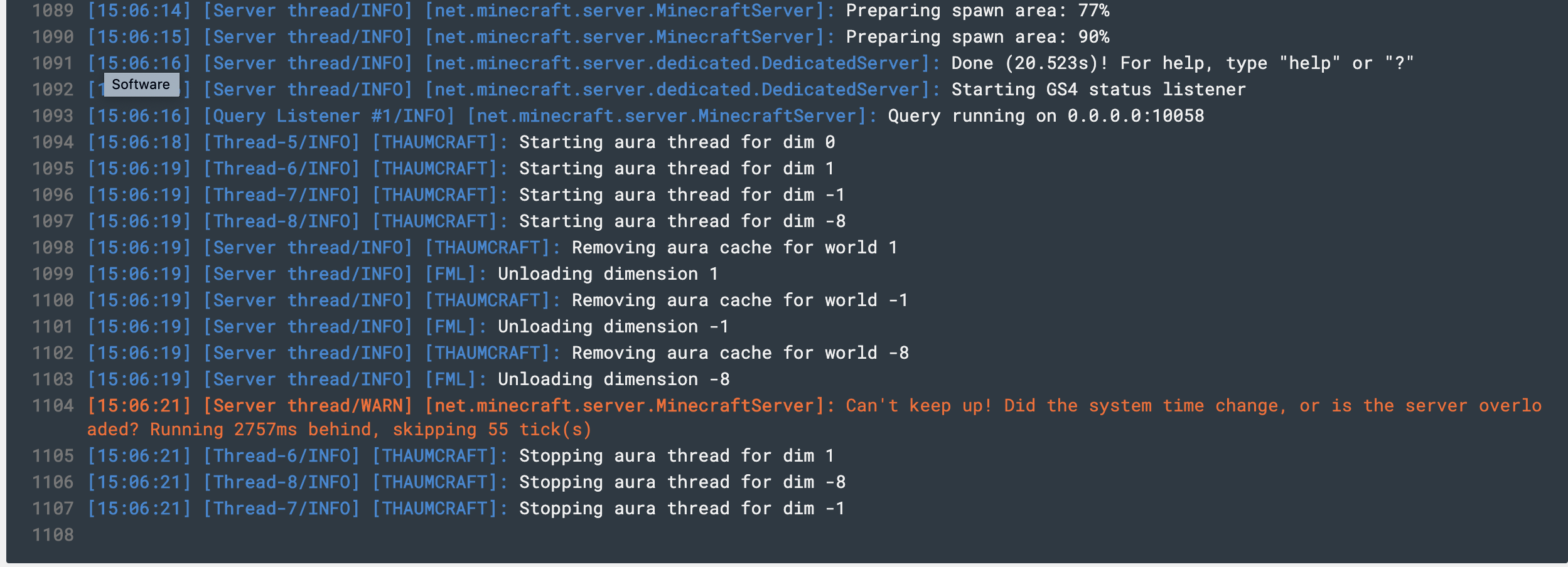Click line number 1104 in the gutter

pos(53,406)
